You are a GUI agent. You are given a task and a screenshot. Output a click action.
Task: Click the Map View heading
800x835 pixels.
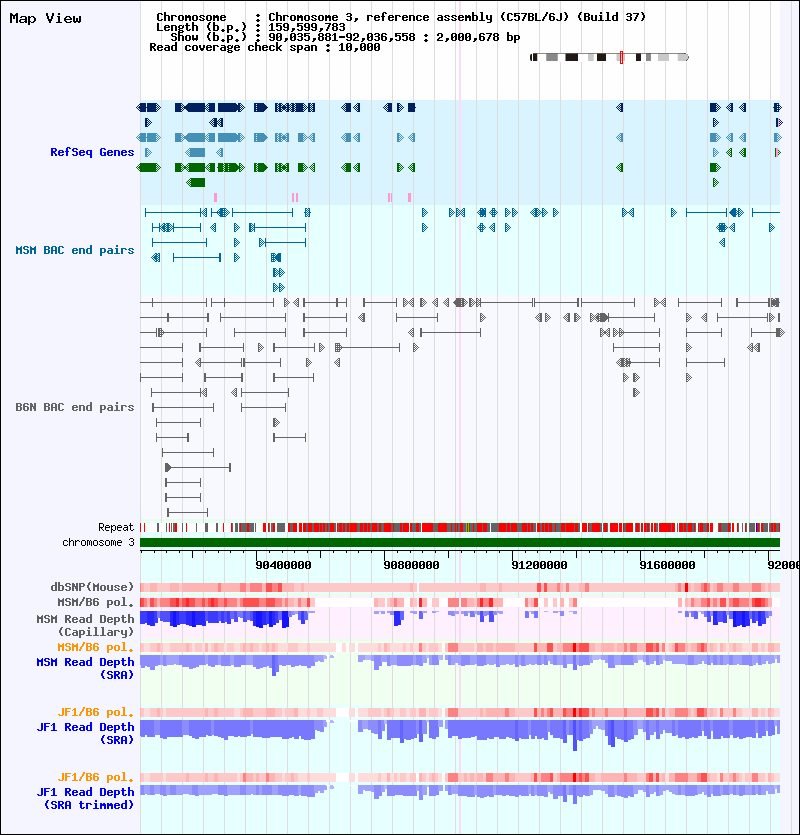point(45,19)
